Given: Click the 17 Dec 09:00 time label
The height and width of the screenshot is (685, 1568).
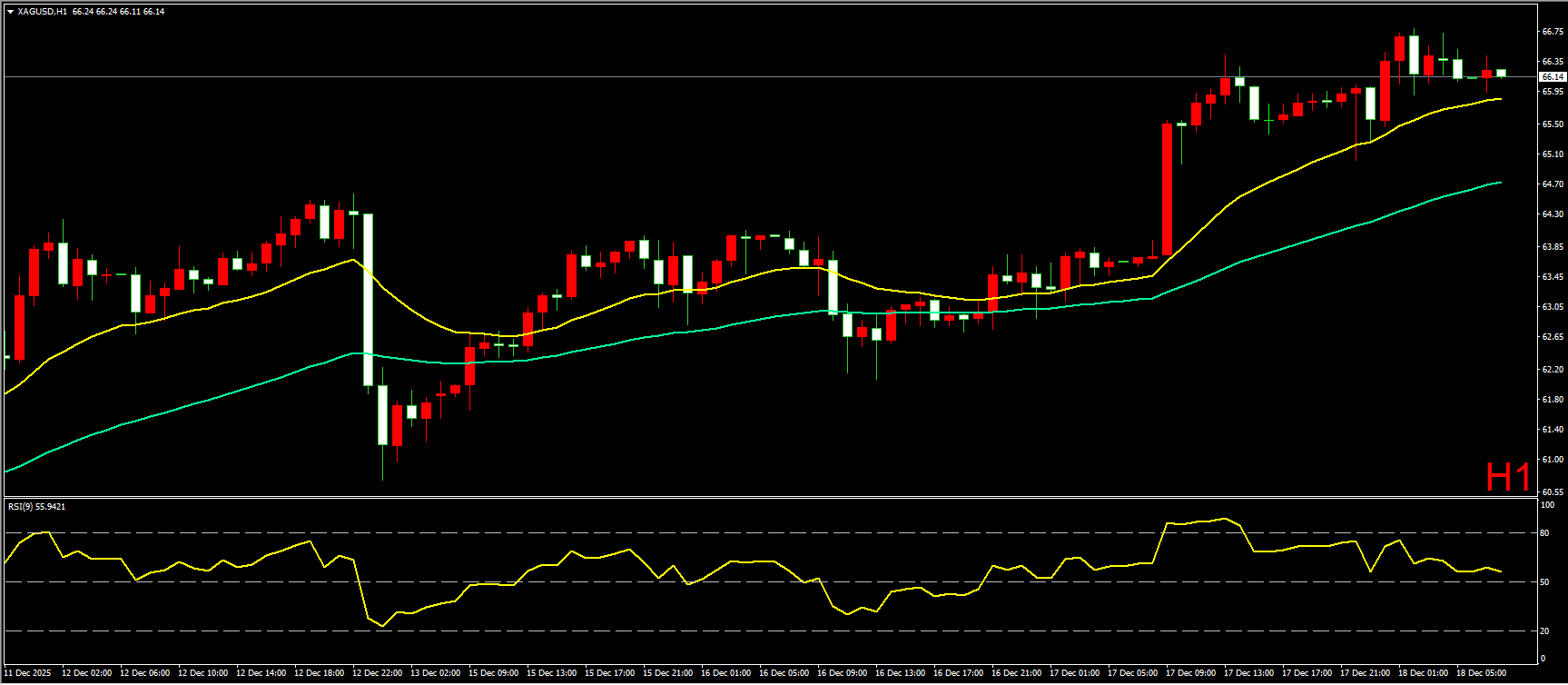Looking at the screenshot, I should point(1190,673).
